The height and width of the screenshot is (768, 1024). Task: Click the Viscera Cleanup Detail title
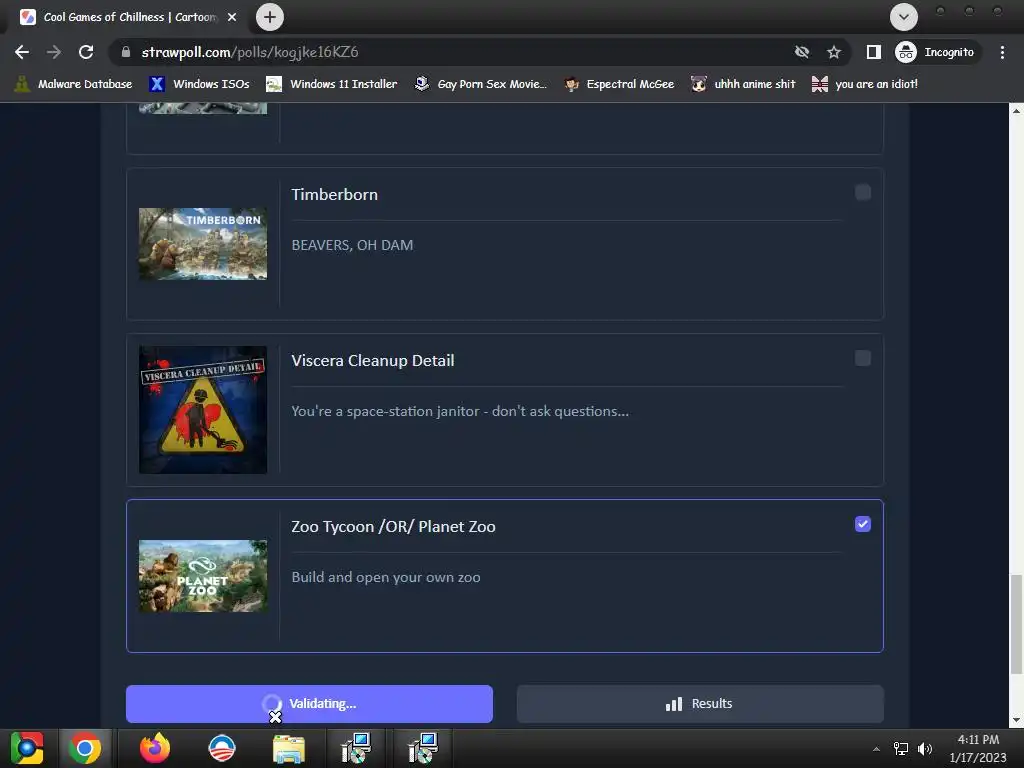[x=373, y=360]
